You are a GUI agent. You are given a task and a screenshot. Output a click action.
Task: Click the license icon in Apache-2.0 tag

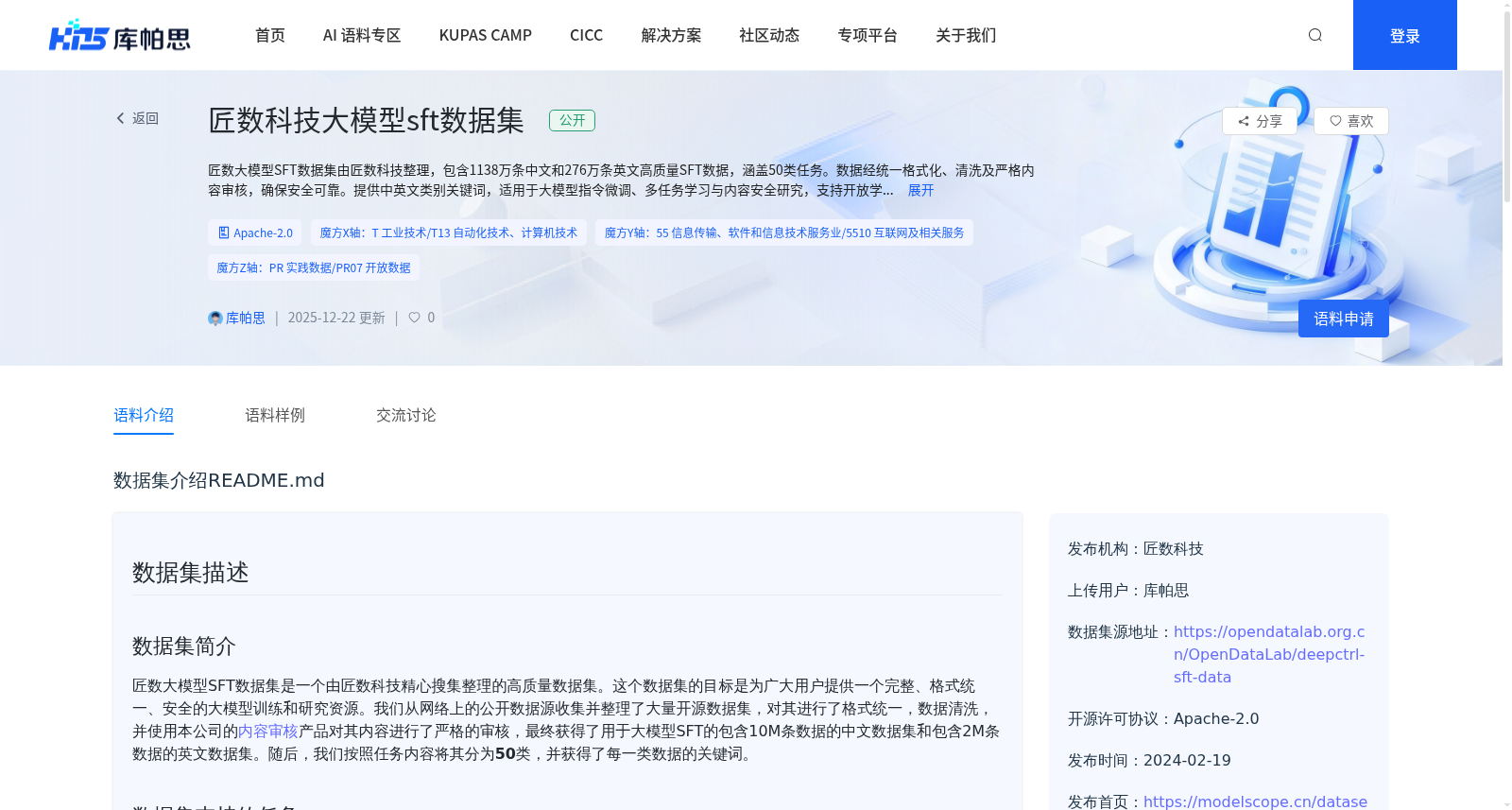pos(224,233)
